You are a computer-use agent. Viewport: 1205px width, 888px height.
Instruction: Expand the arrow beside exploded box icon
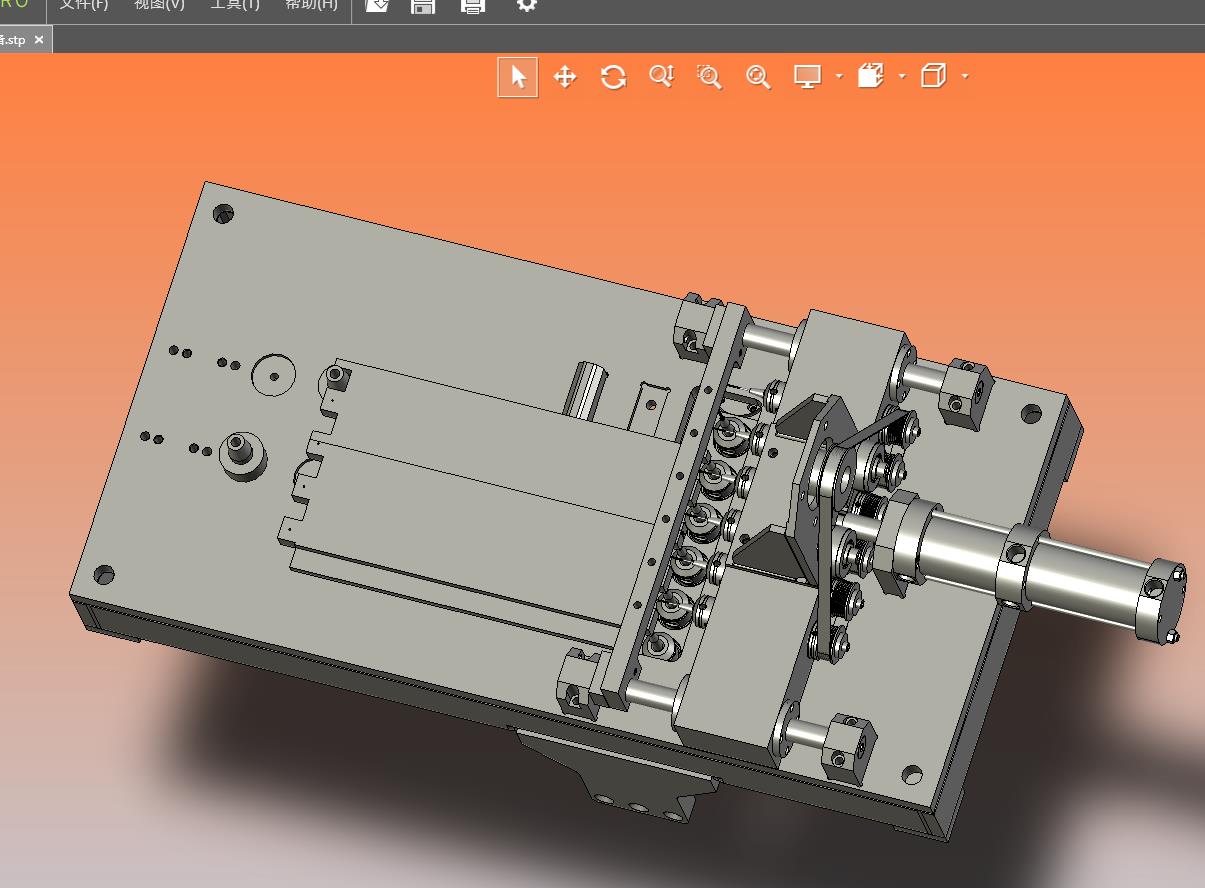pos(902,77)
